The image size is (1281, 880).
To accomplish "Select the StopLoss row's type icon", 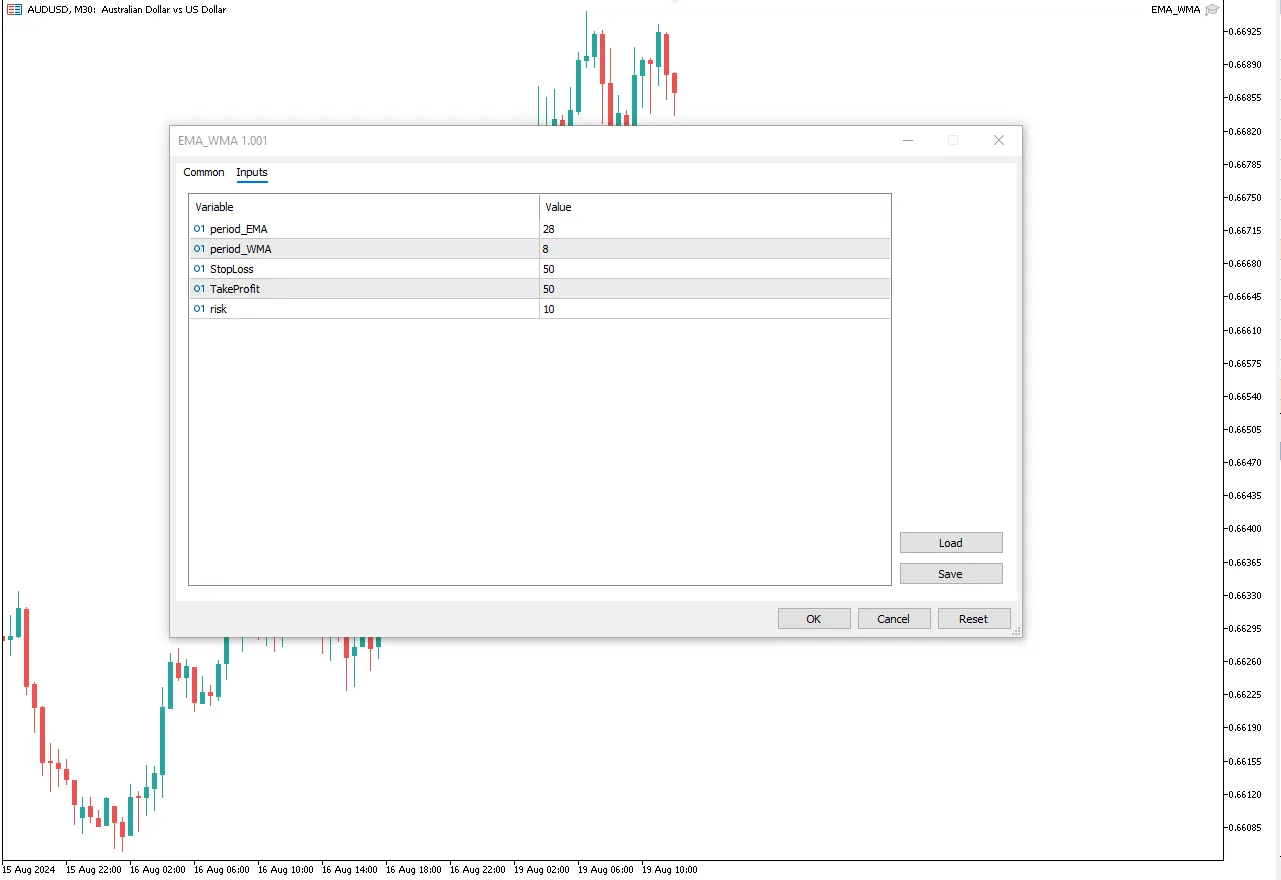I will pyautogui.click(x=200, y=269).
